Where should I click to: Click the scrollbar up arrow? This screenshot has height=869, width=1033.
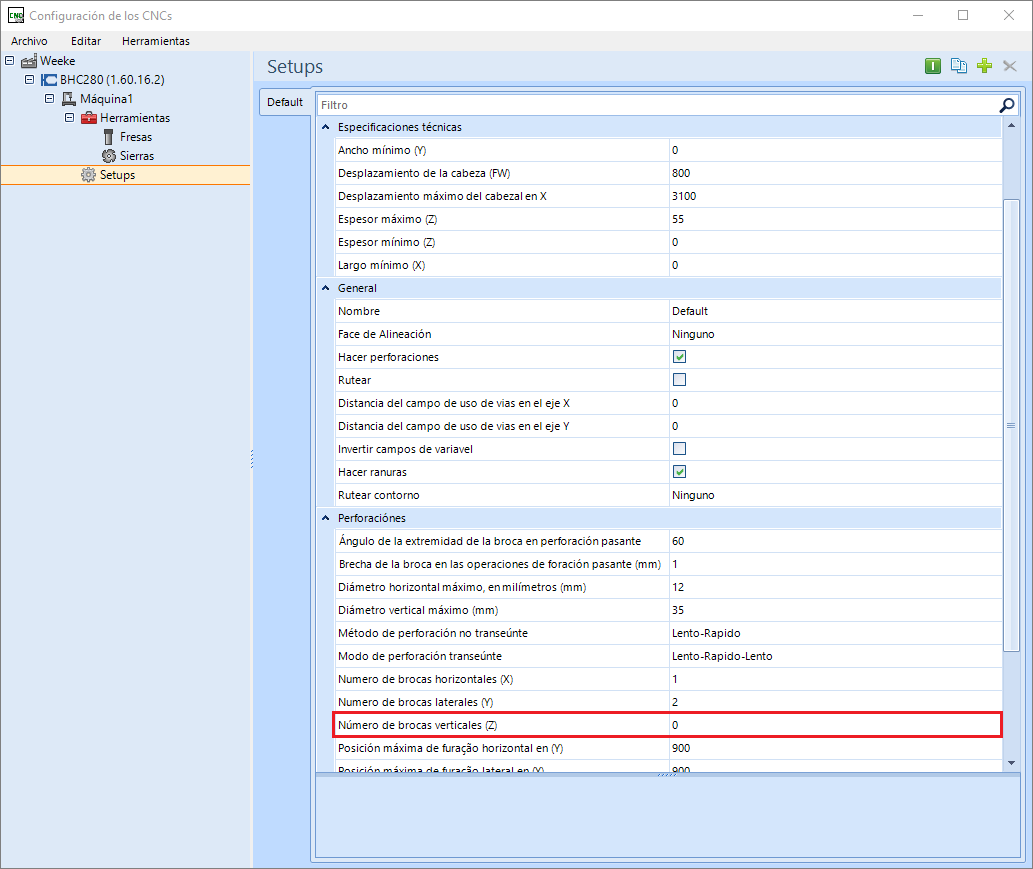click(x=1011, y=125)
